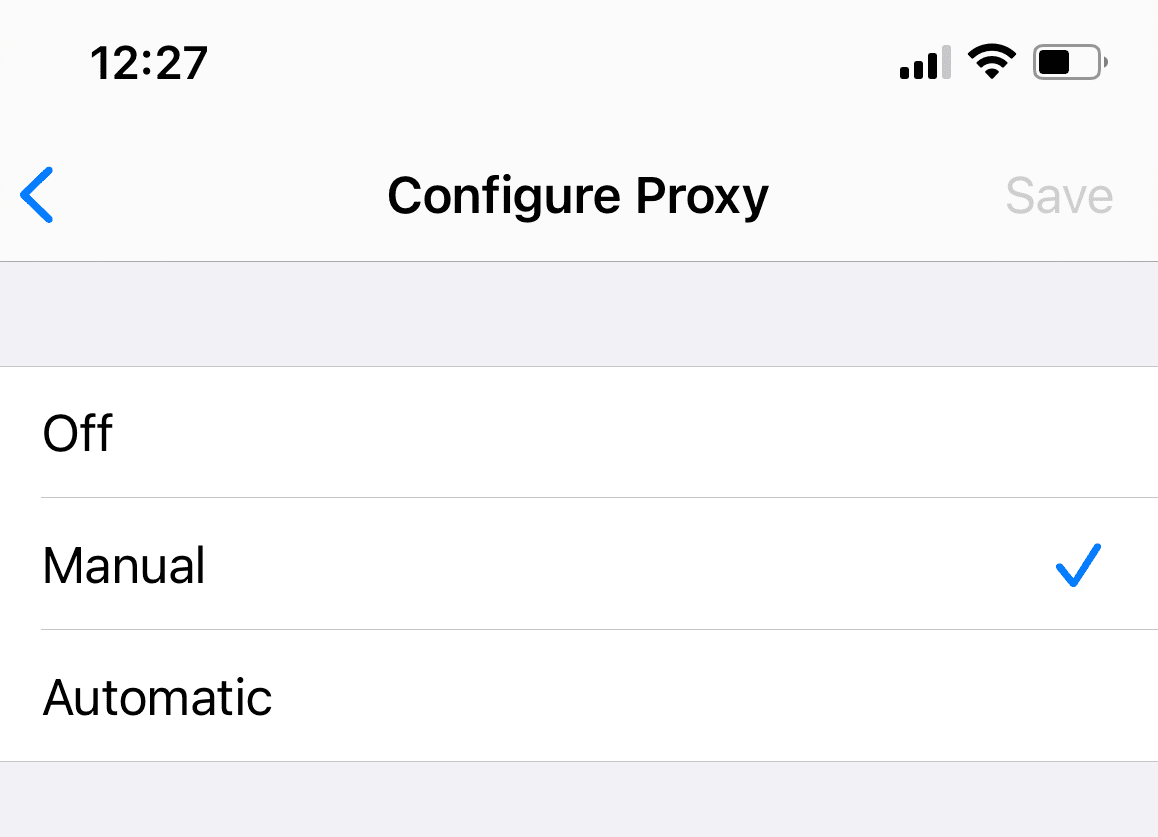This screenshot has height=837, width=1158.
Task: Tap the battery indicator in the status bar
Action: (x=1068, y=62)
